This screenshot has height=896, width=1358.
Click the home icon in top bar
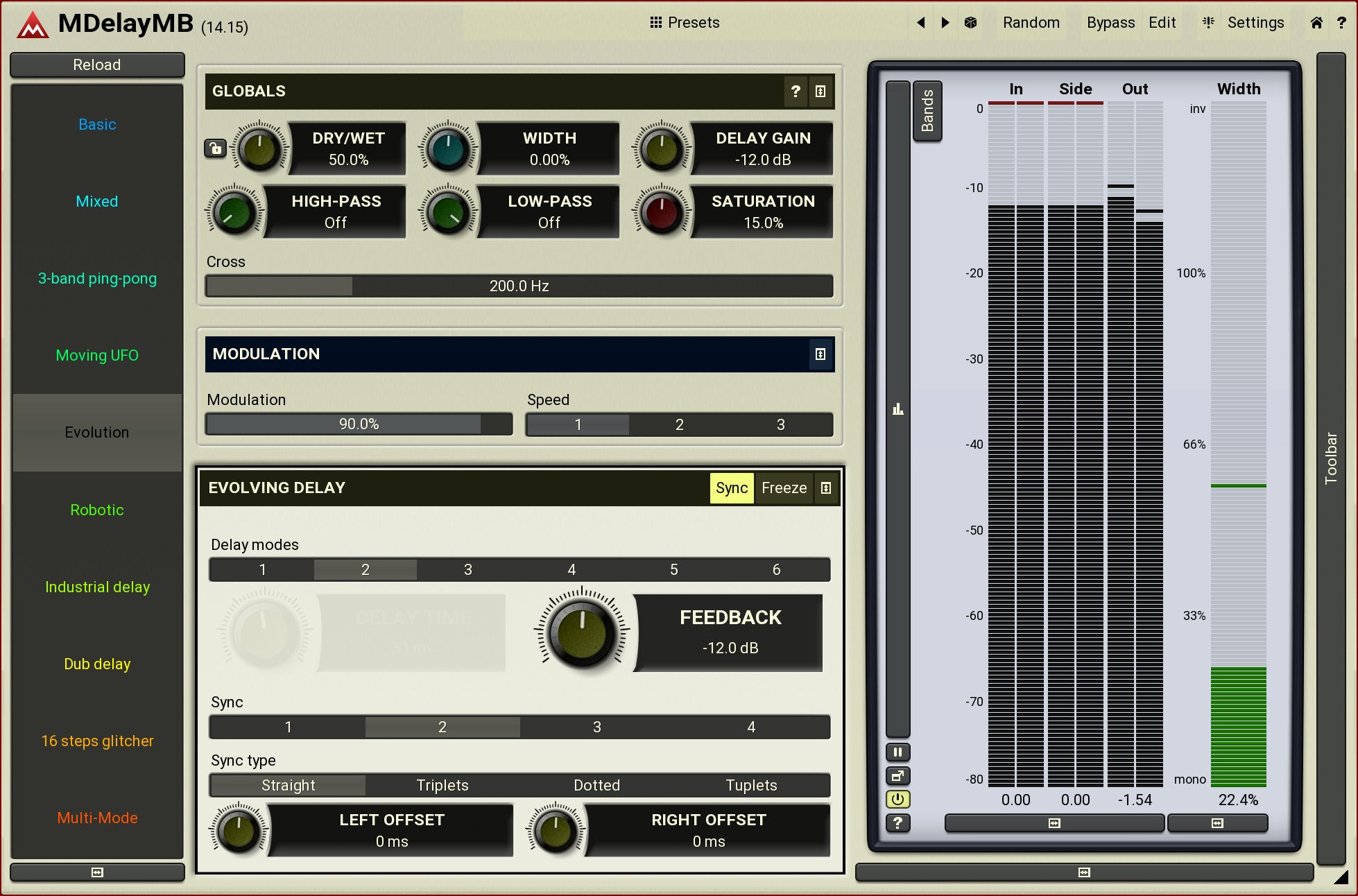coord(1316,23)
